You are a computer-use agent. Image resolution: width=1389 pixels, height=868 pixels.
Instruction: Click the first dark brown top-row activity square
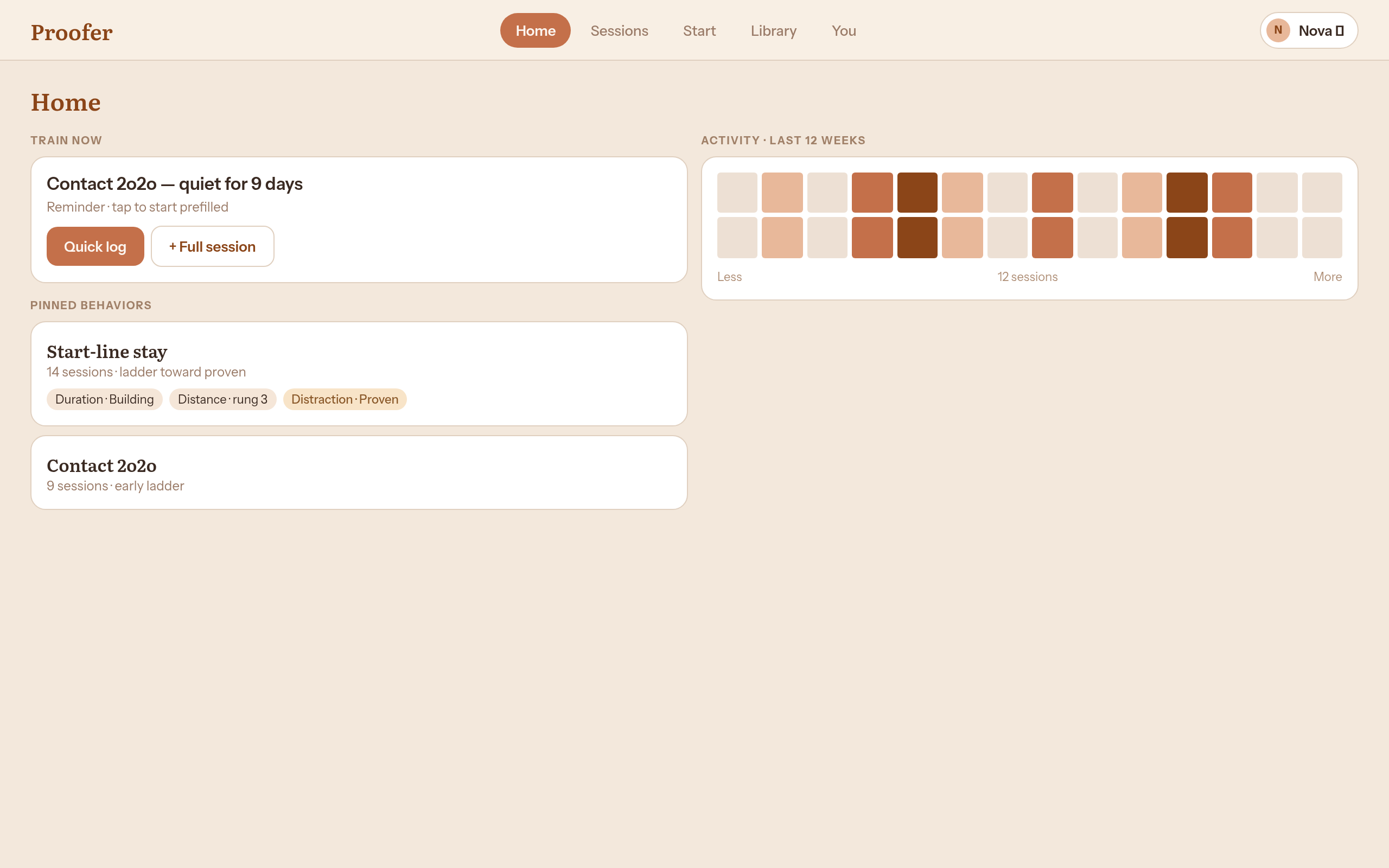click(917, 192)
